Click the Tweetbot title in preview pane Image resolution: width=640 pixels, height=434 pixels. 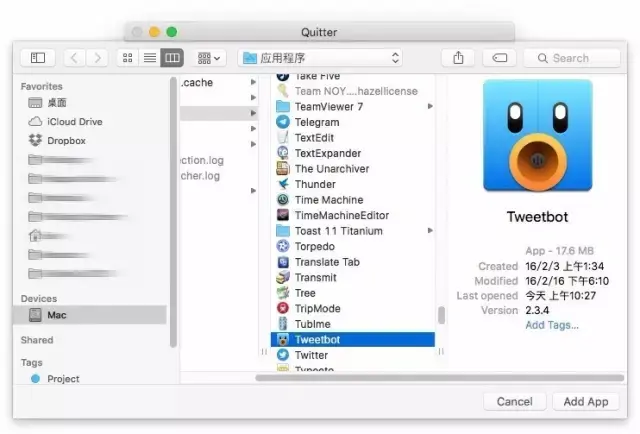point(538,216)
